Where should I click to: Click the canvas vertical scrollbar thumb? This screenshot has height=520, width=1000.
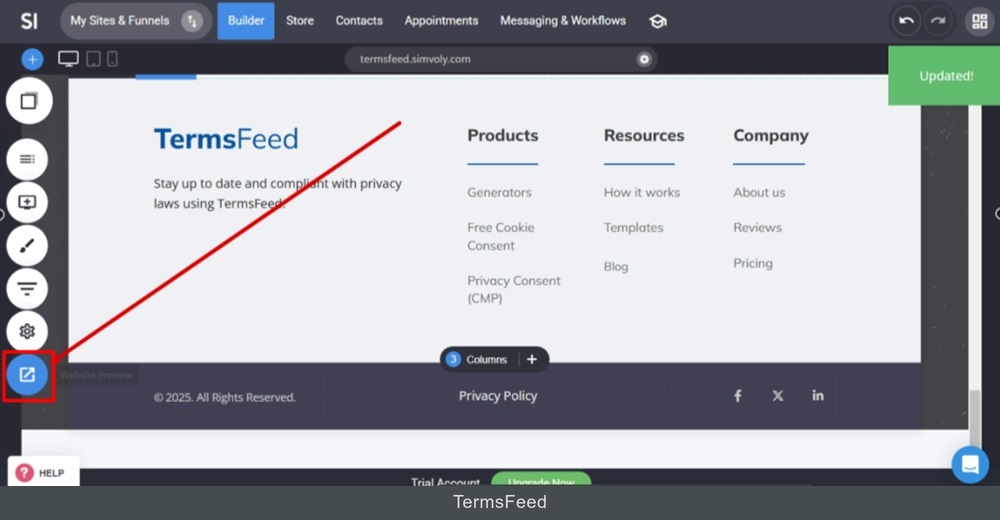pos(974,418)
